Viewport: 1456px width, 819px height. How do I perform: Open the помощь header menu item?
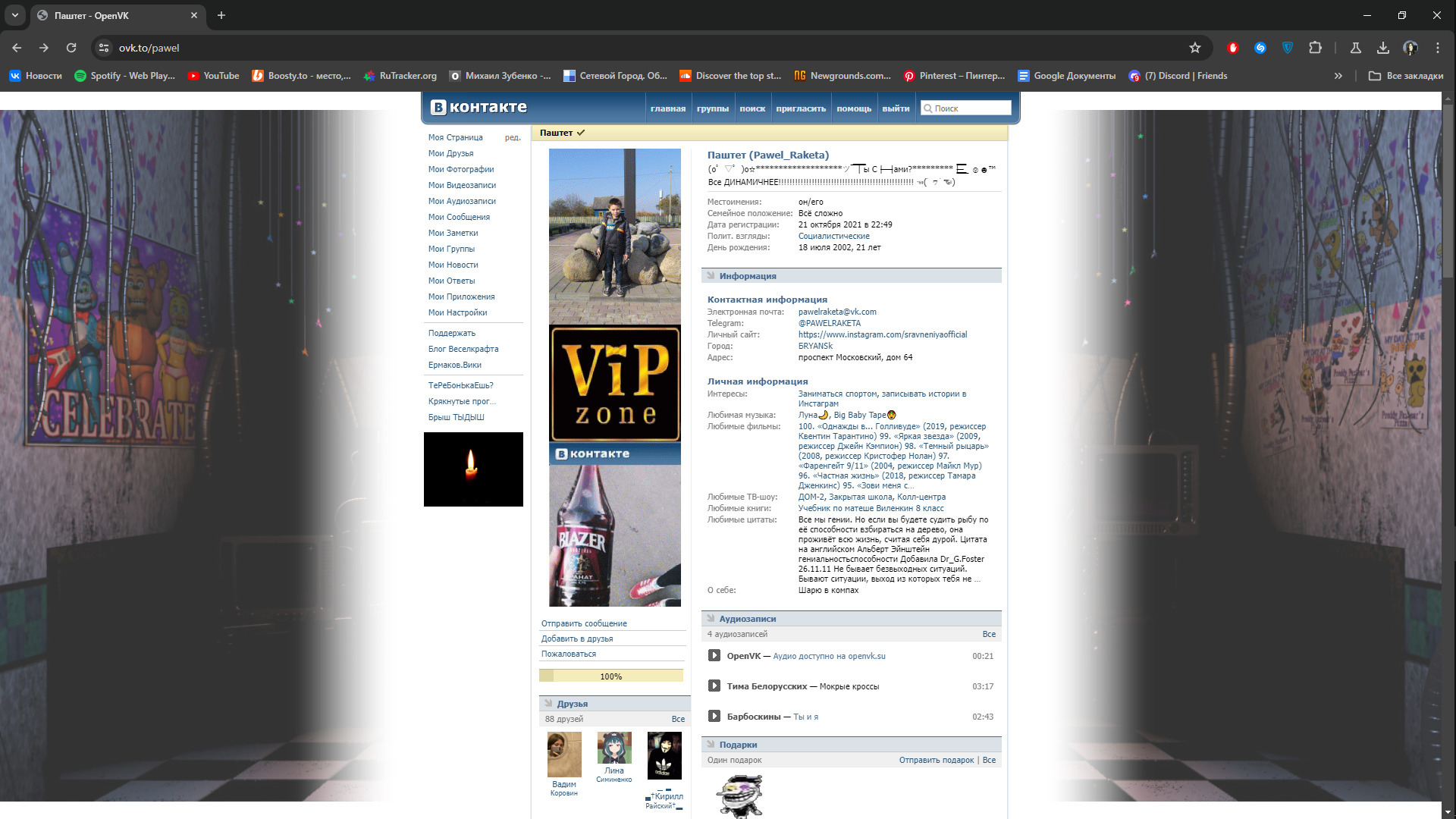click(x=854, y=108)
